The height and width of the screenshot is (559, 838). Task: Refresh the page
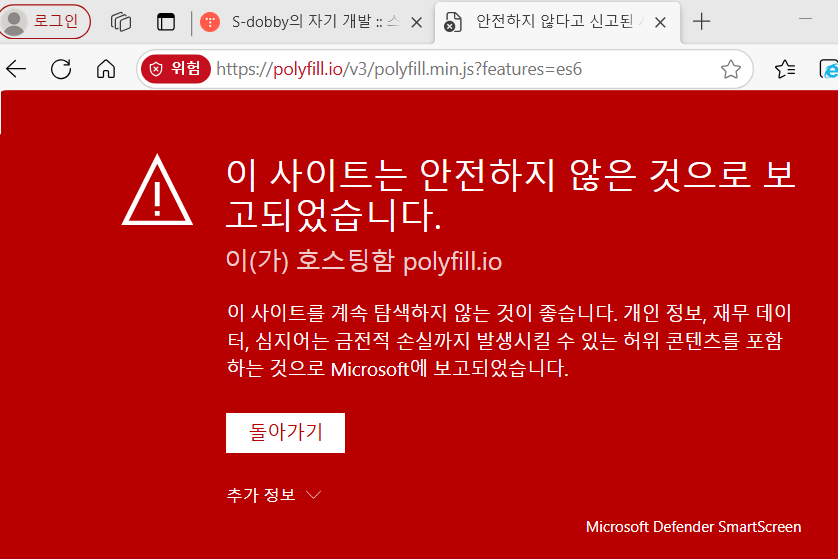point(61,69)
